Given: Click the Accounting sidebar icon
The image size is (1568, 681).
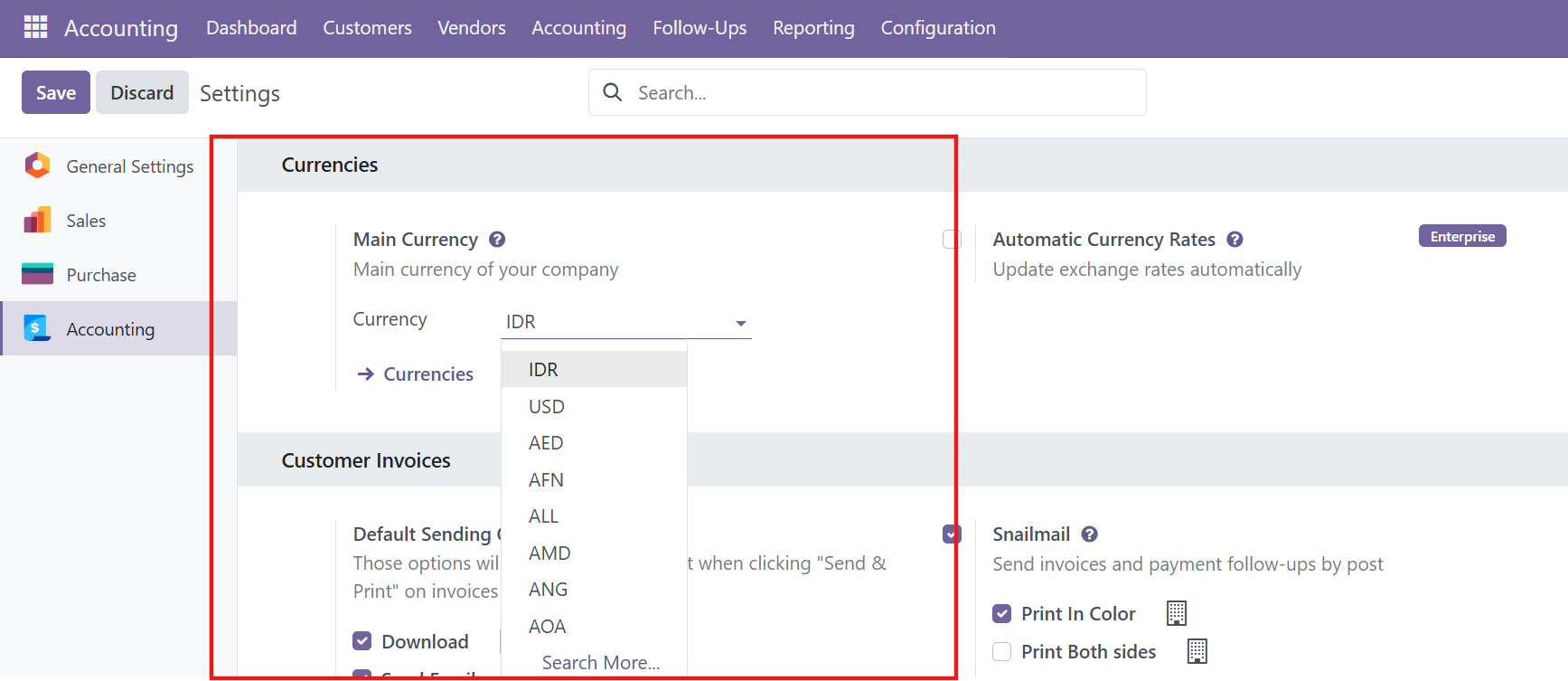Looking at the screenshot, I should pos(37,328).
